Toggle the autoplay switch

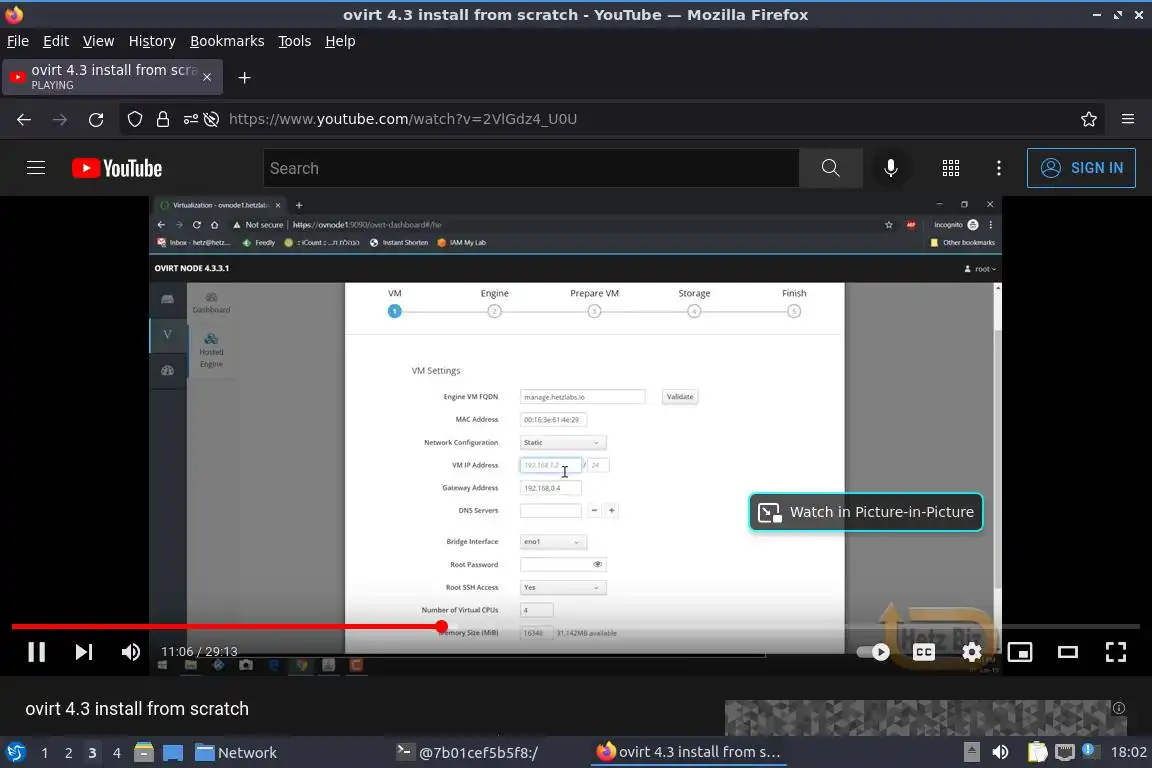click(873, 652)
